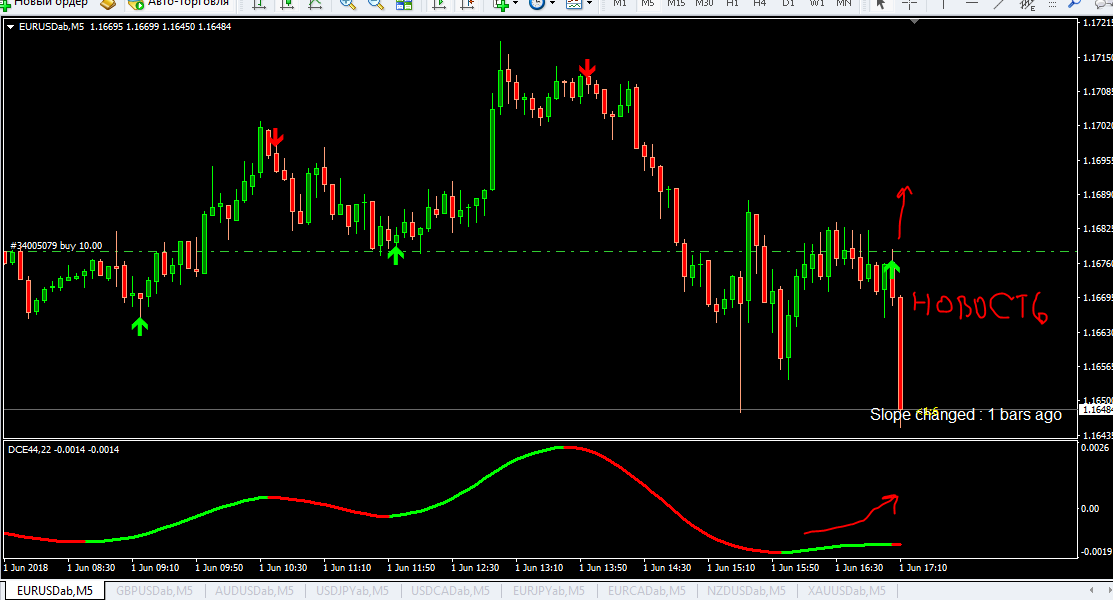
Task: Tile chart windows with the grid icon
Action: point(404,4)
